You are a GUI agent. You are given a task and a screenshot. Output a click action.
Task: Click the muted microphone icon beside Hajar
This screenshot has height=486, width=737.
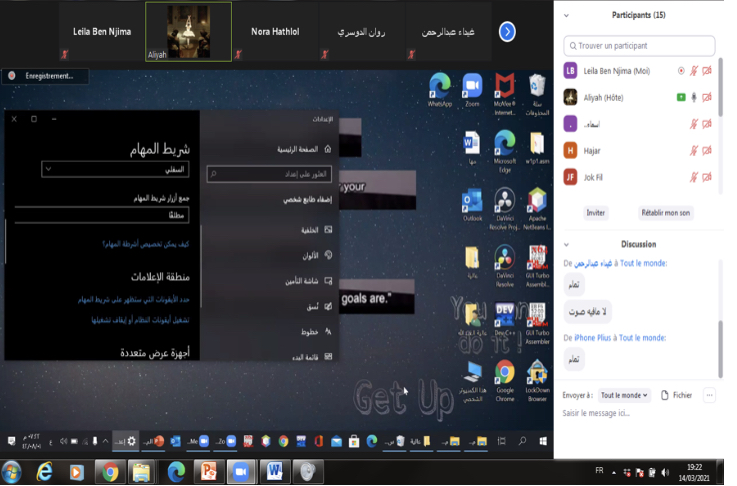click(693, 151)
